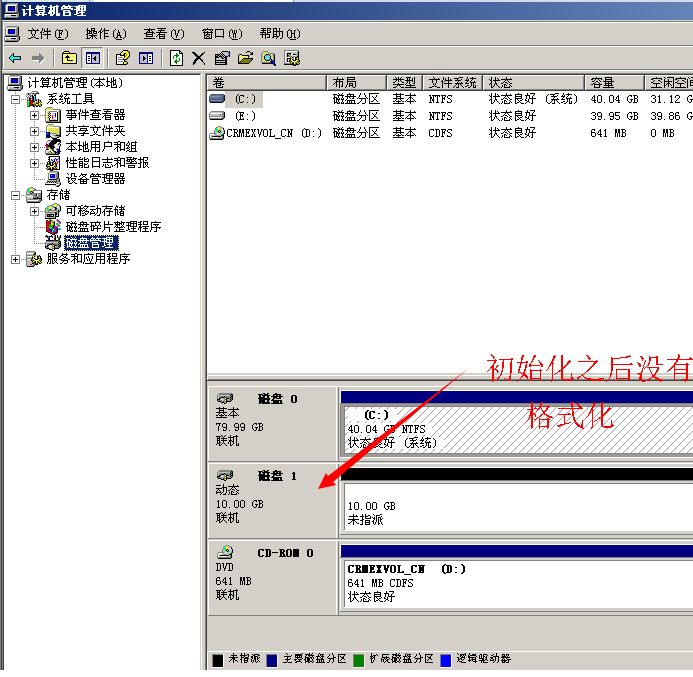Screen dimensions: 693x677
Task: Select 共享文件夹 tree item
Action: coord(95,131)
